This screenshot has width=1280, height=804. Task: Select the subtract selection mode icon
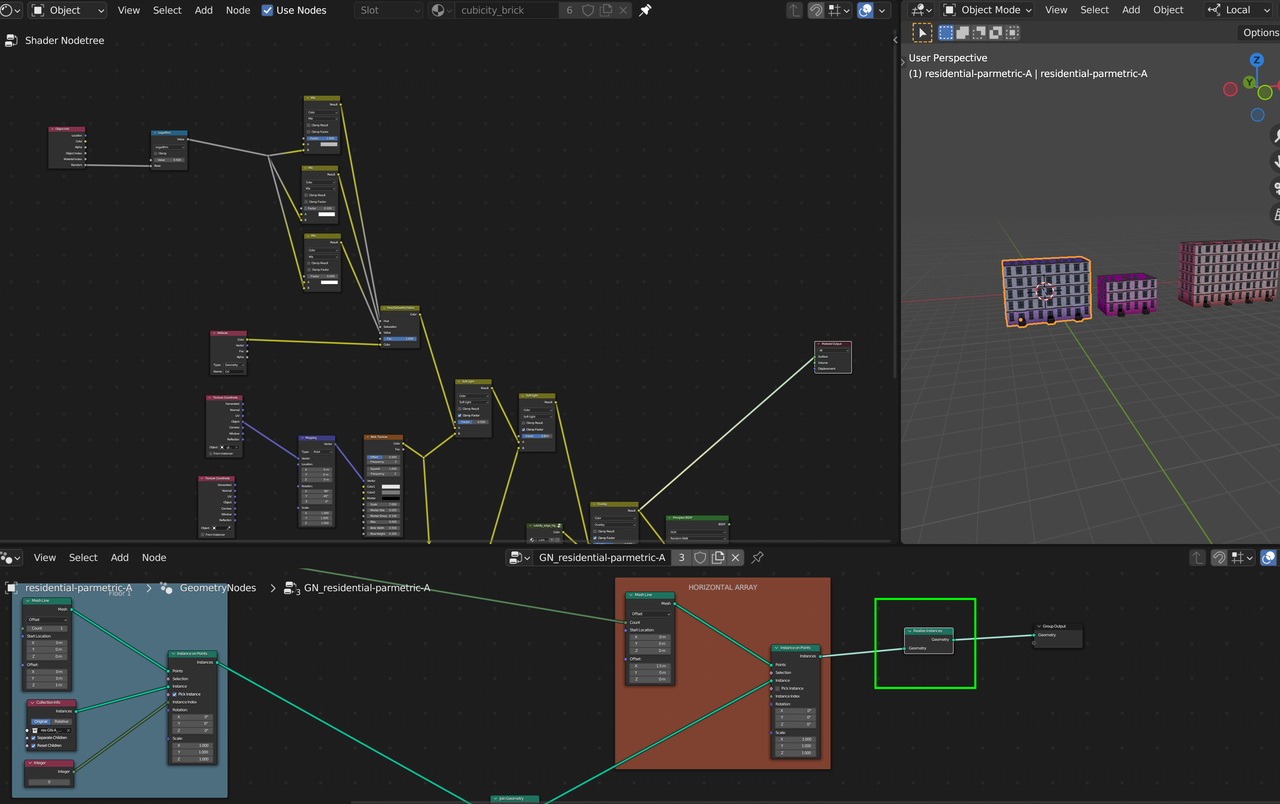click(979, 33)
